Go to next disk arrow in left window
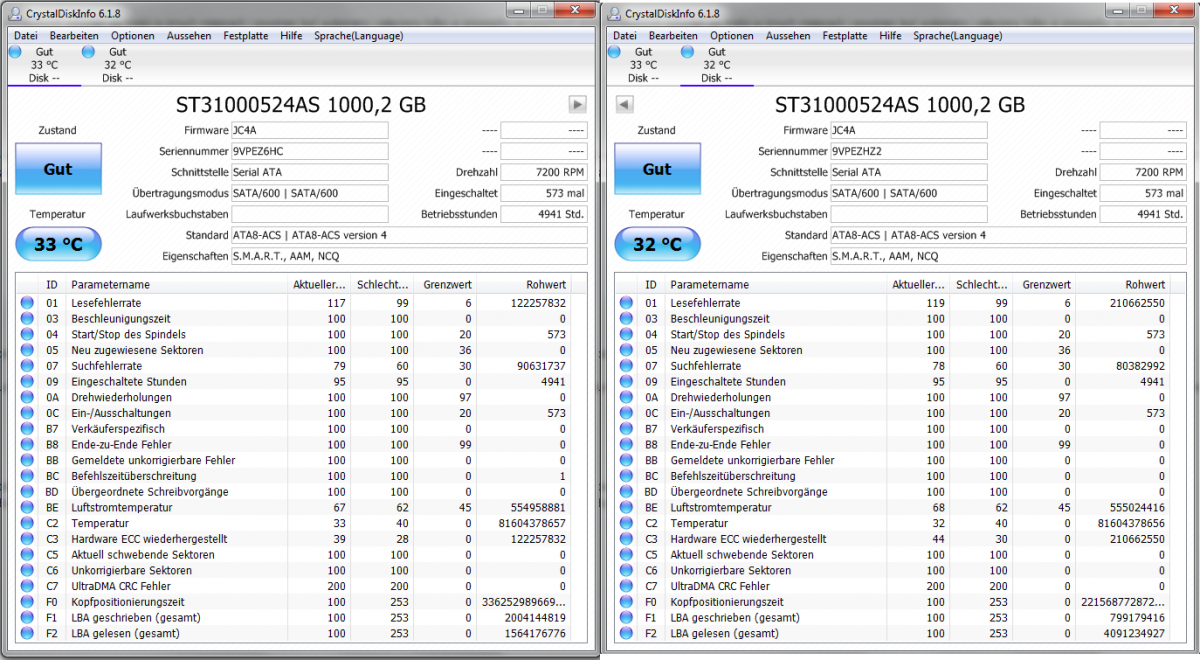Screen dimensions: 1200x660 [x=577, y=104]
